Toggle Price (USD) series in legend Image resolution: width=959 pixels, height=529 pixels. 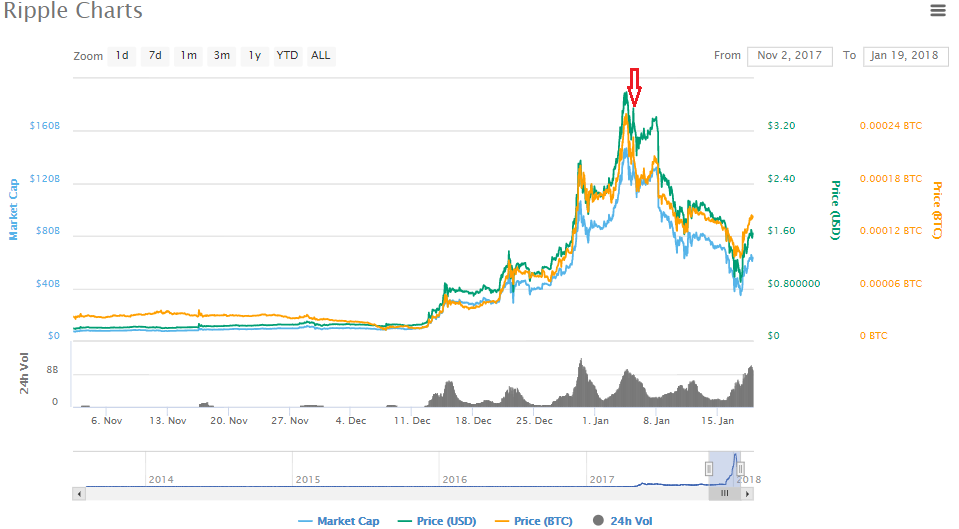coord(437,521)
